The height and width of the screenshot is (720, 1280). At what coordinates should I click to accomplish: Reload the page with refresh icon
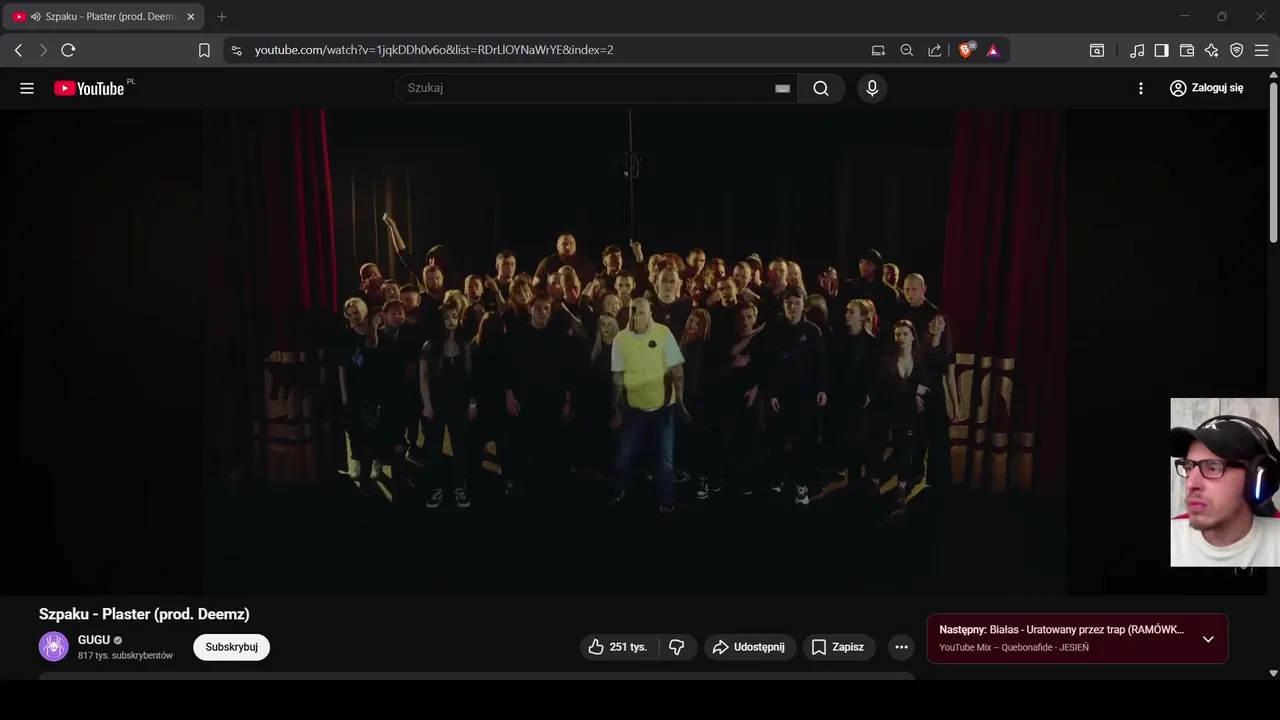68,50
